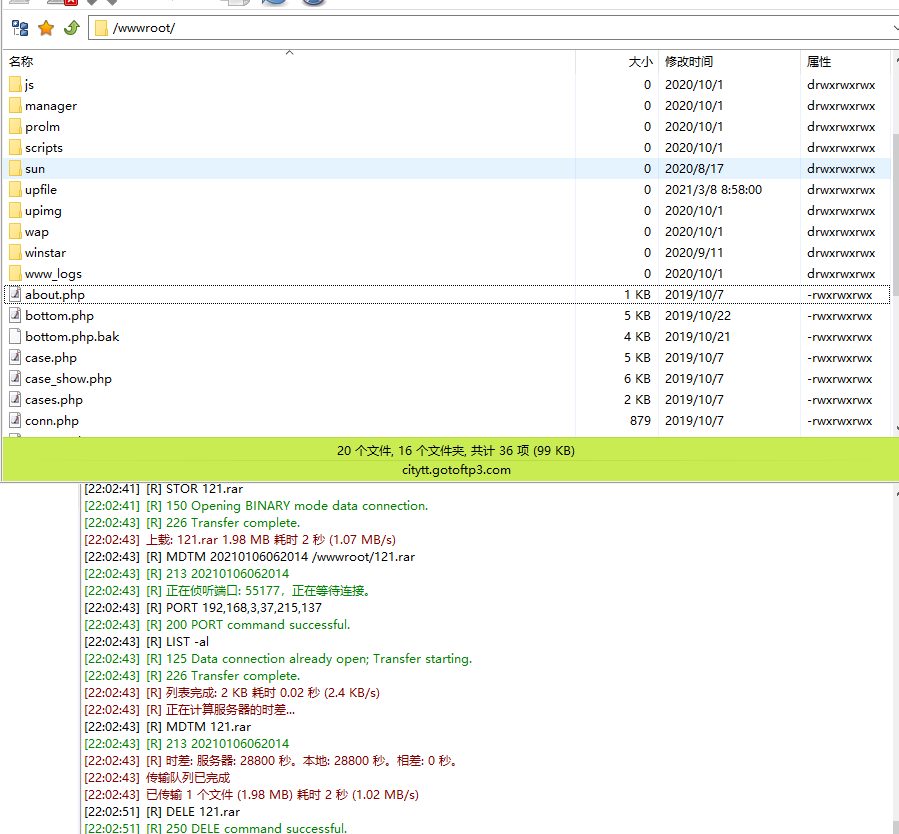The width and height of the screenshot is (899, 834).
Task: Sort by the 修改时间 column header
Action: tap(689, 62)
